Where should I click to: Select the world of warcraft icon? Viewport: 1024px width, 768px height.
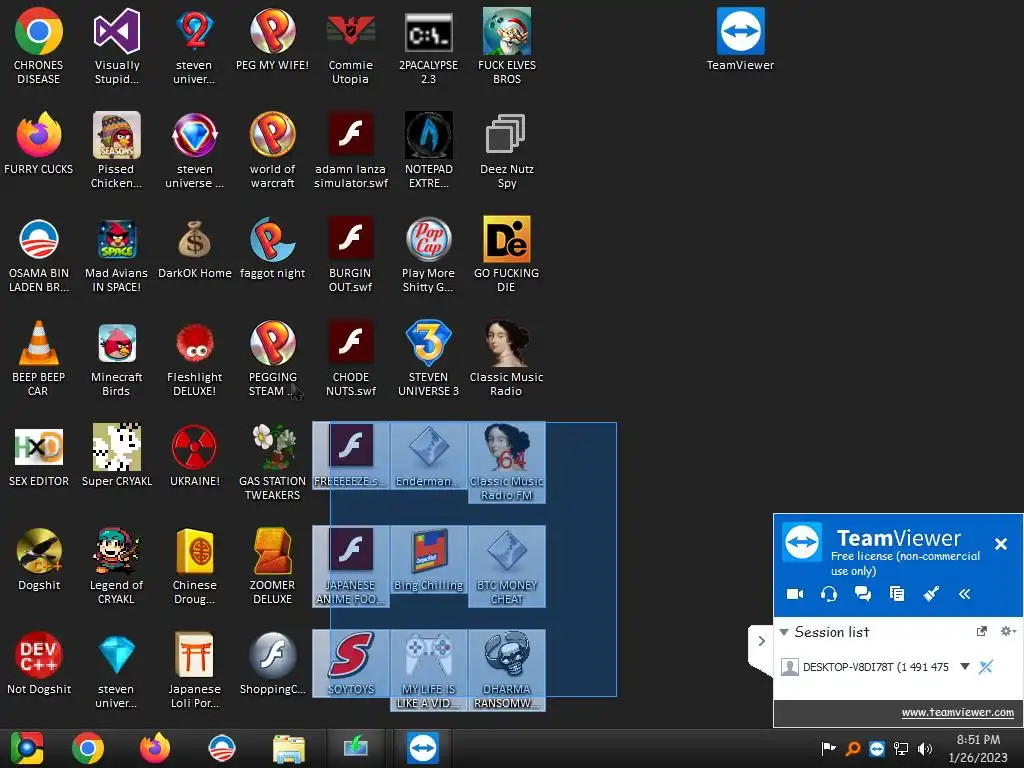[272, 150]
